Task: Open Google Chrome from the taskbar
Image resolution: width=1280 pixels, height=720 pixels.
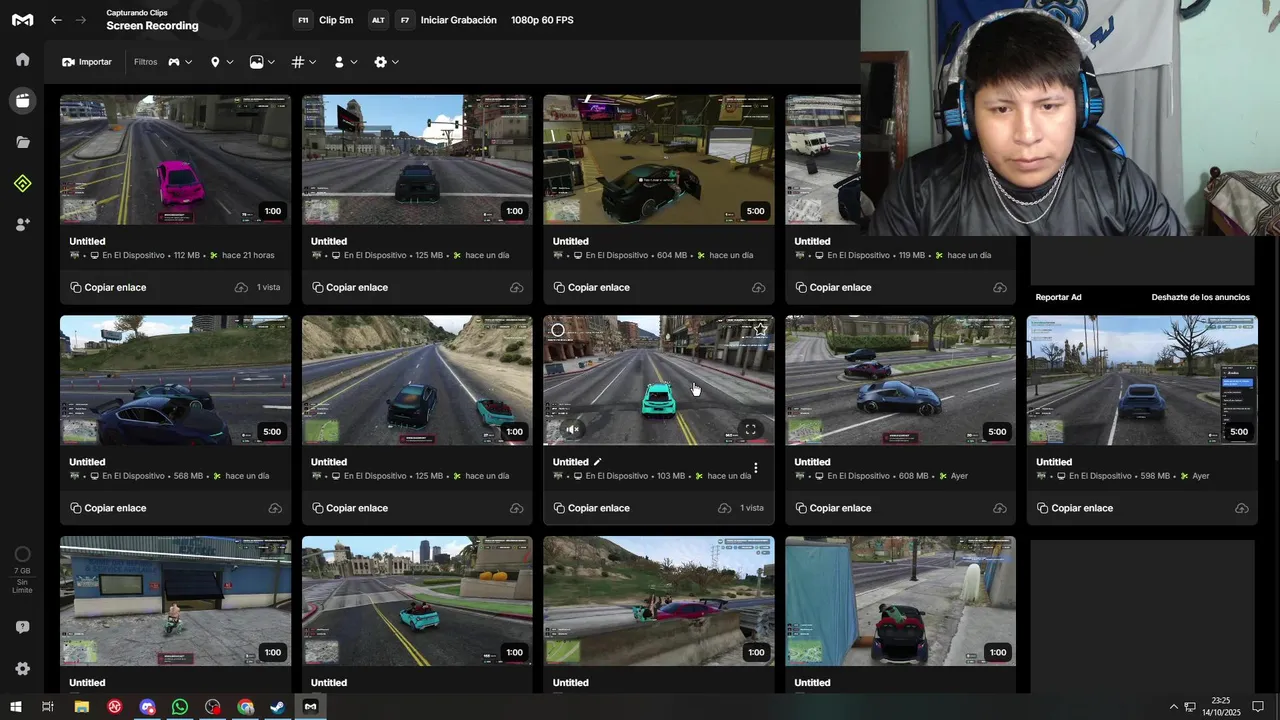Action: [245, 707]
